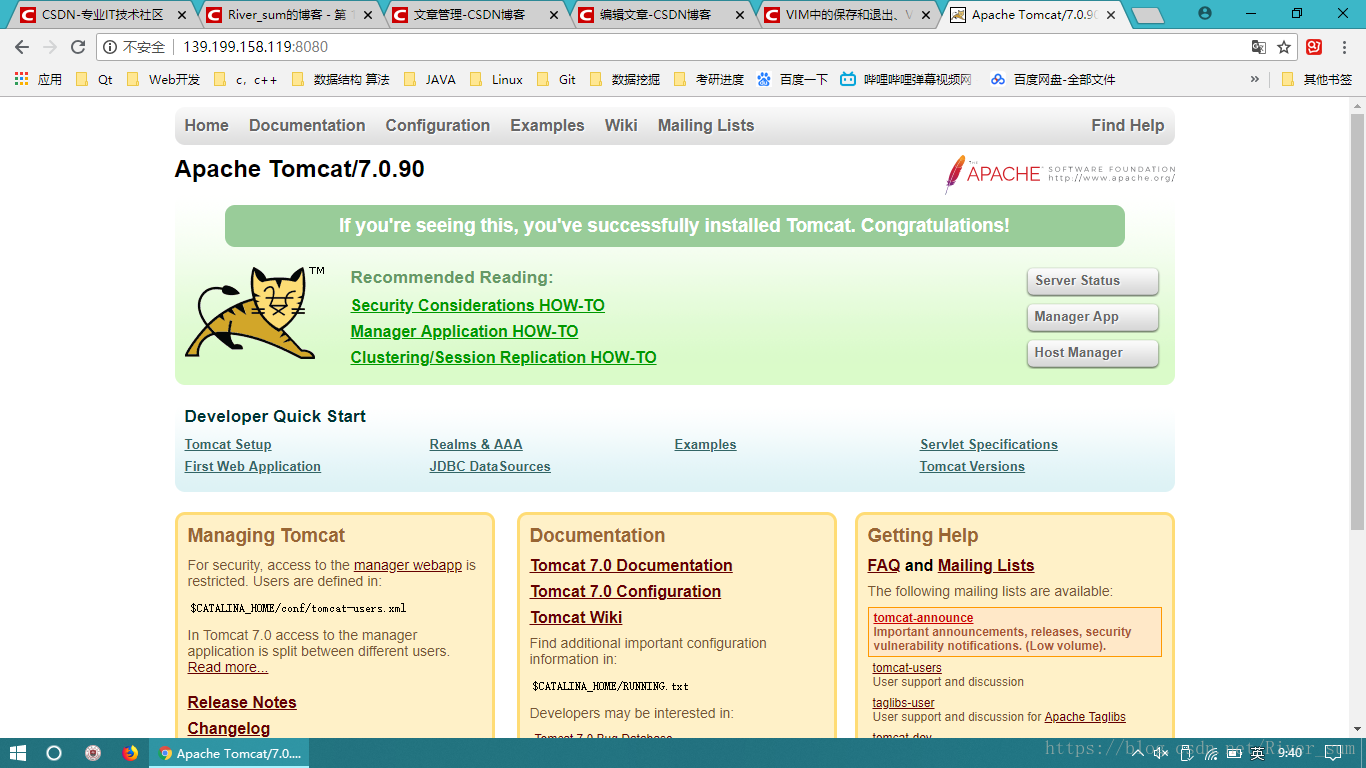Open Documentation in the Tomcat nav bar
Image resolution: width=1366 pixels, height=768 pixels.
click(x=307, y=125)
